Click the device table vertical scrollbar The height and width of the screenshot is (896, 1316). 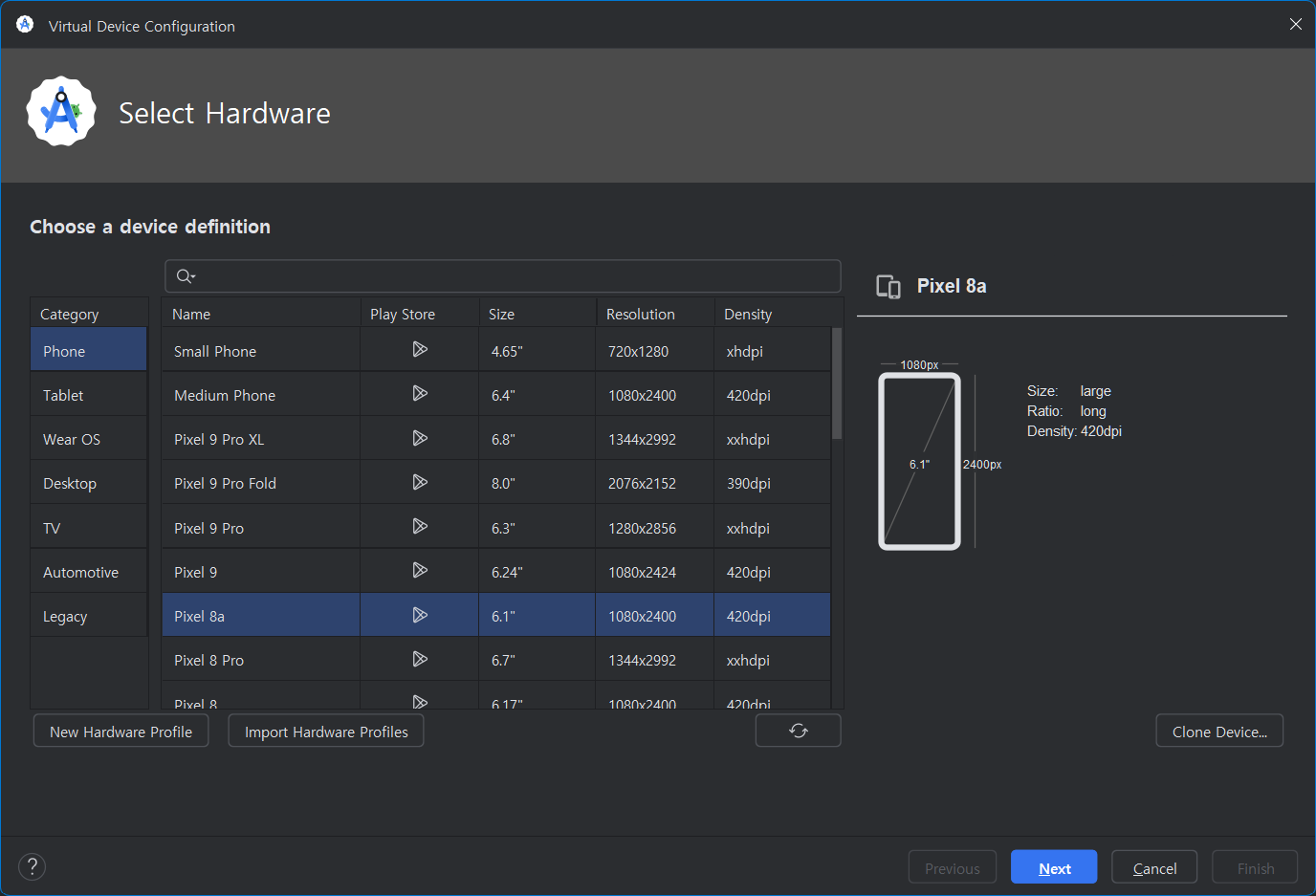[x=837, y=383]
